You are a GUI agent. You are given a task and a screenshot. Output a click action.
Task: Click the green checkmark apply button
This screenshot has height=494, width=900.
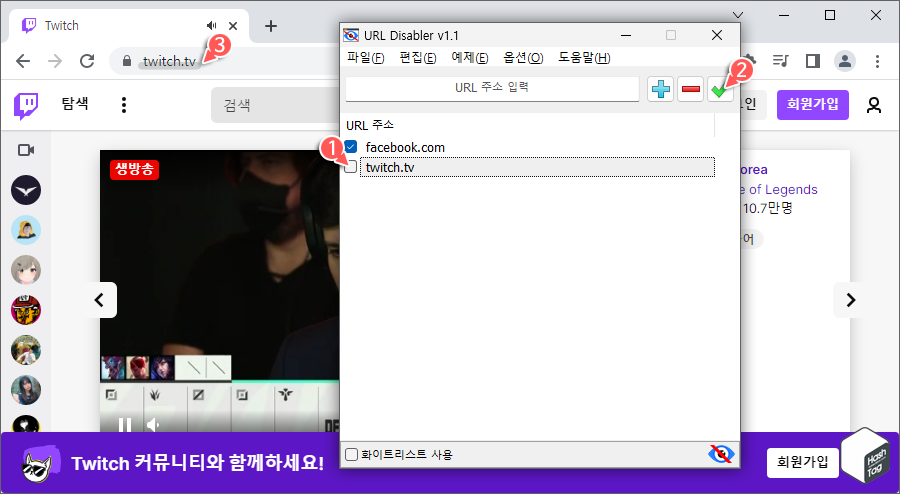[720, 89]
